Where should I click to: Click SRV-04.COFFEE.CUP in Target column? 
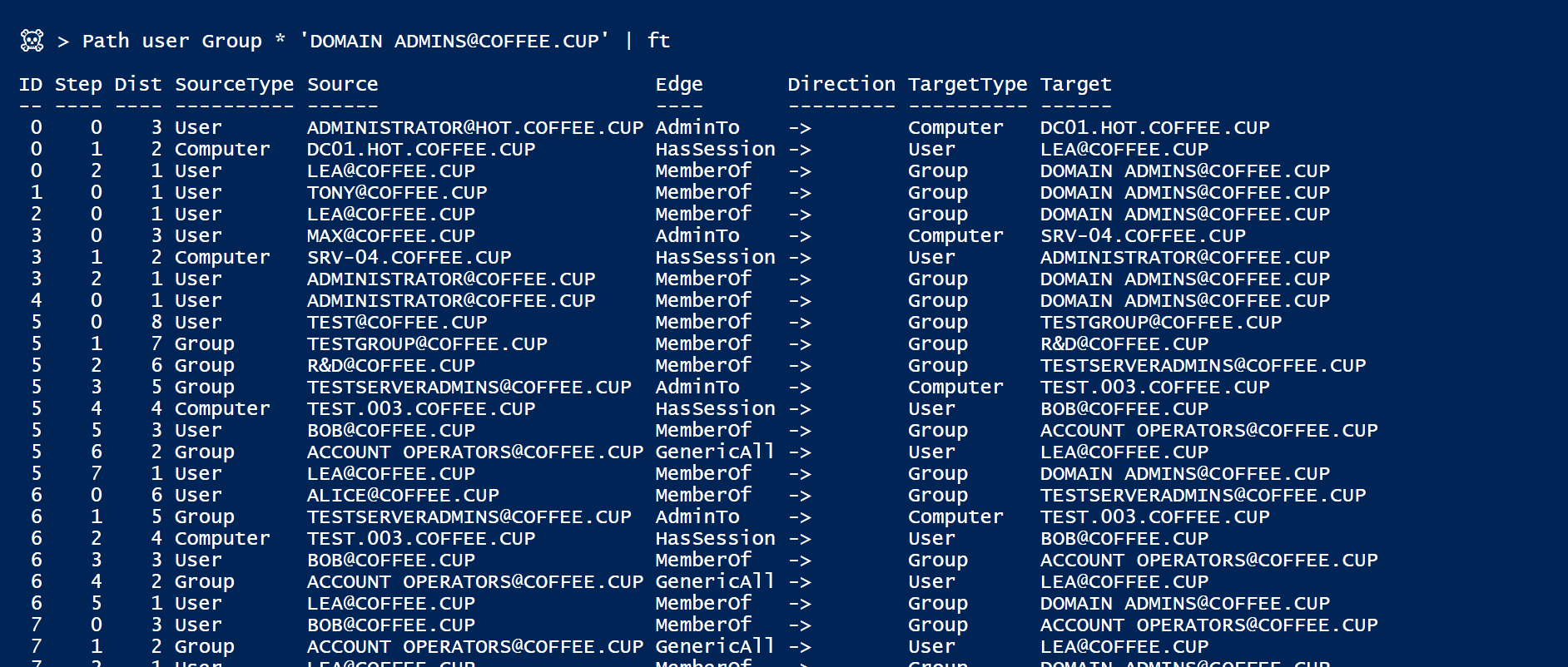tap(1143, 235)
